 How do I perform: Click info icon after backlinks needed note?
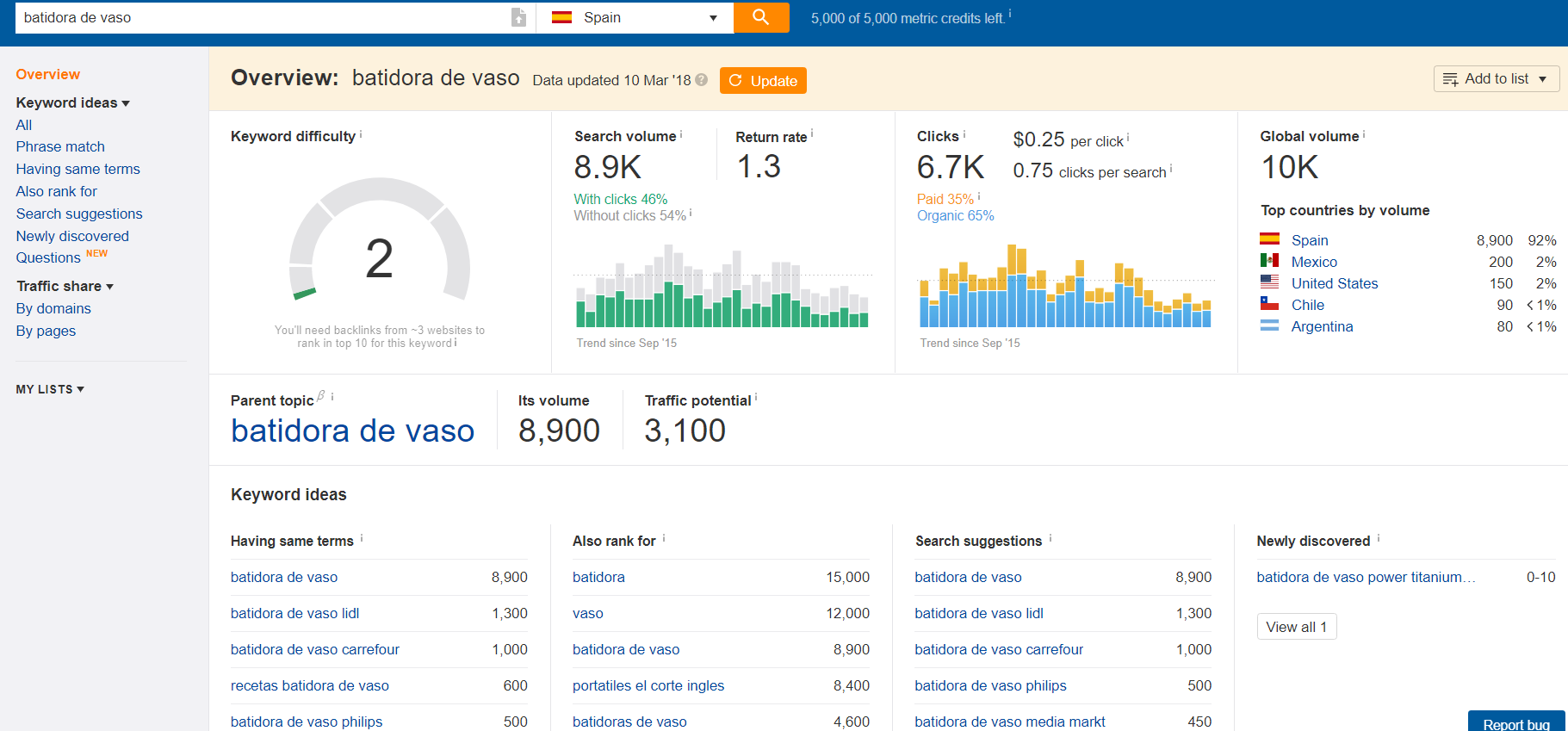click(x=456, y=343)
